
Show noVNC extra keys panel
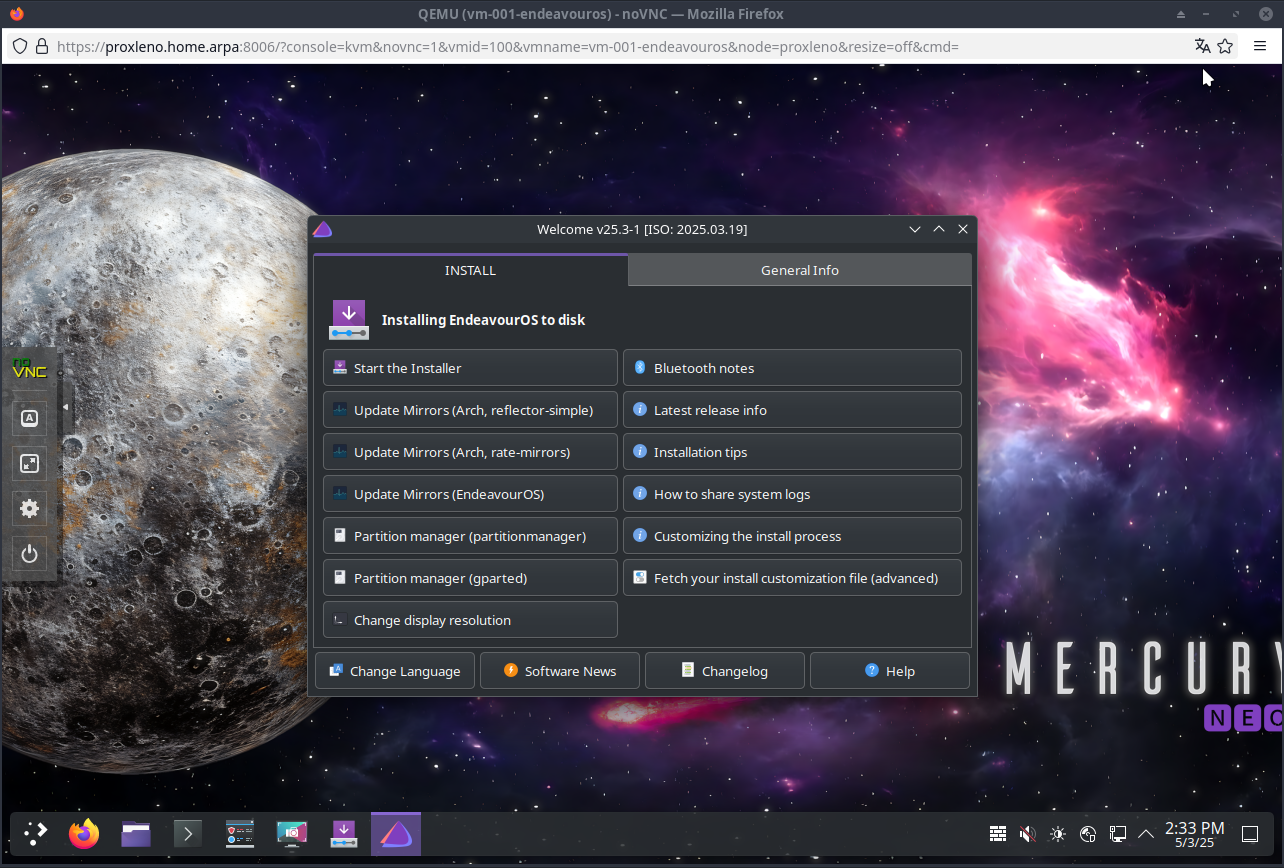pos(29,419)
